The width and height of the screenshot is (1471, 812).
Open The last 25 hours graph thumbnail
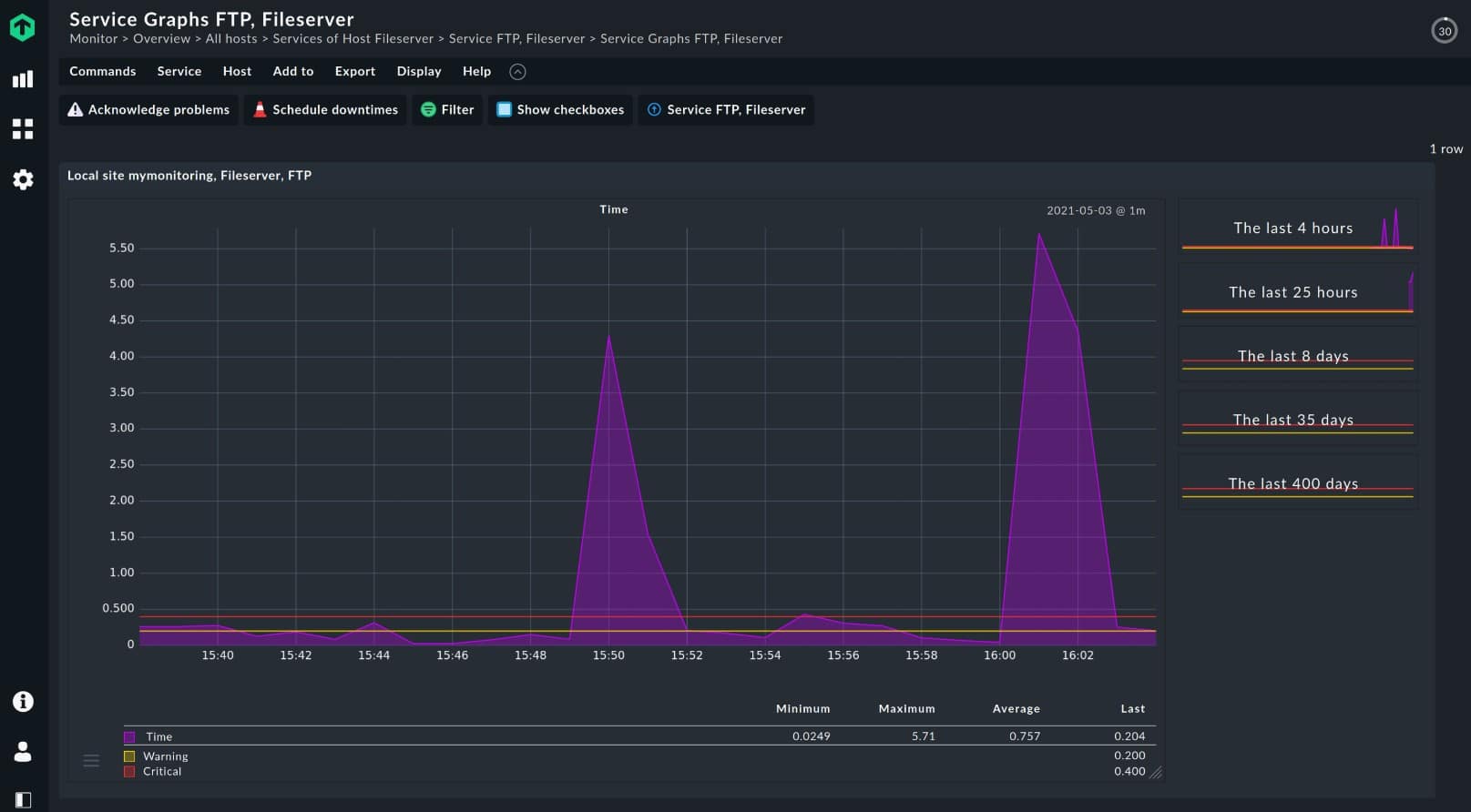[x=1298, y=291]
